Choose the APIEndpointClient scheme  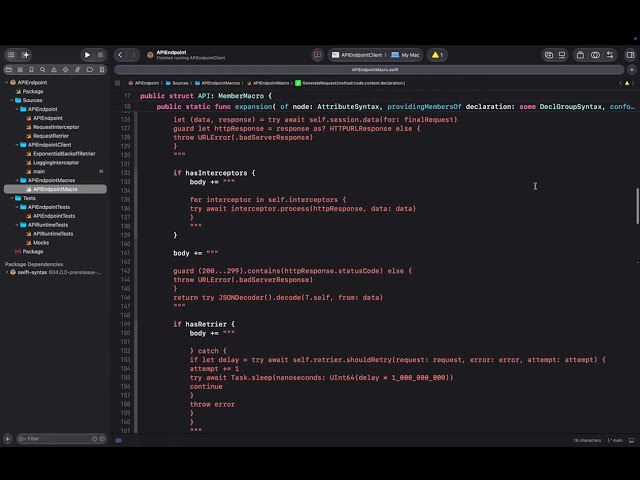(x=357, y=55)
